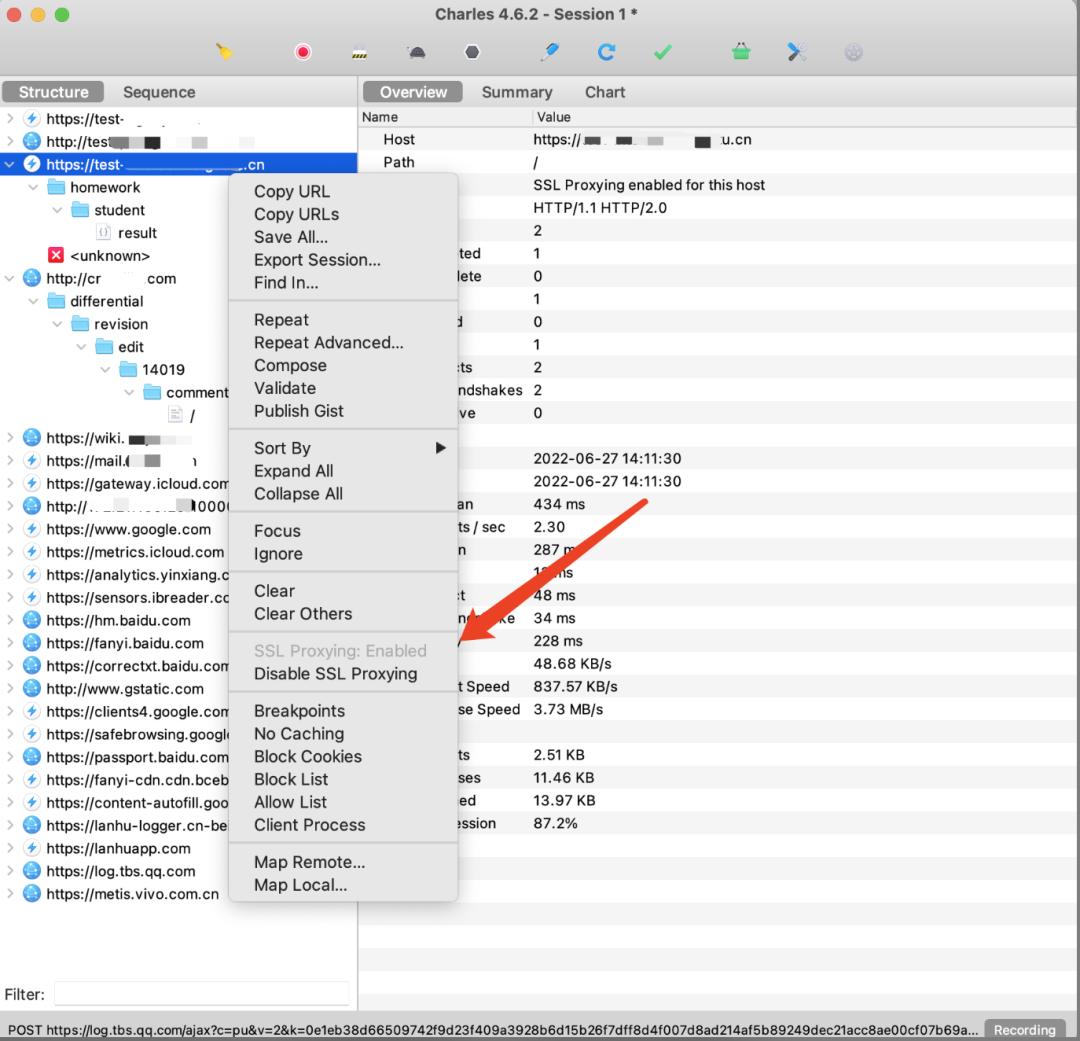Click the broom clear session icon

224,52
